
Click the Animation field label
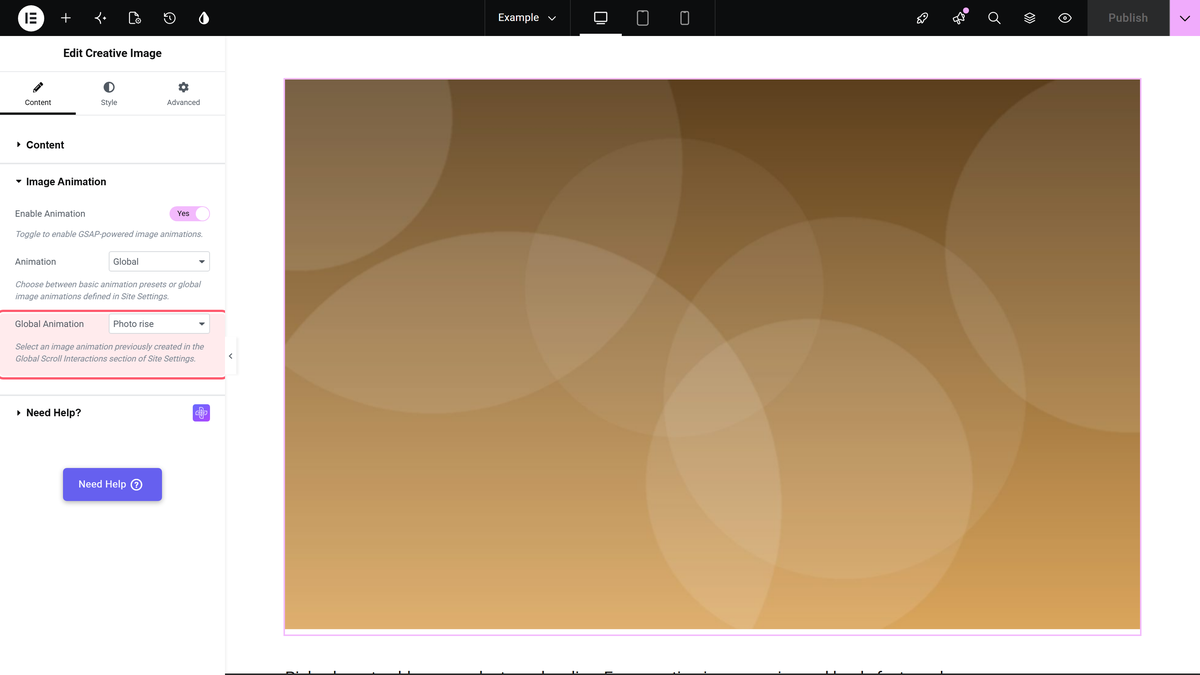(x=35, y=262)
